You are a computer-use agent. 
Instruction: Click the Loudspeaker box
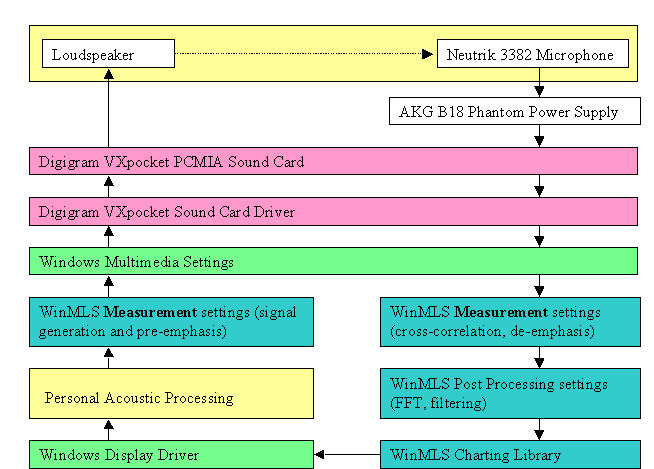pos(108,53)
